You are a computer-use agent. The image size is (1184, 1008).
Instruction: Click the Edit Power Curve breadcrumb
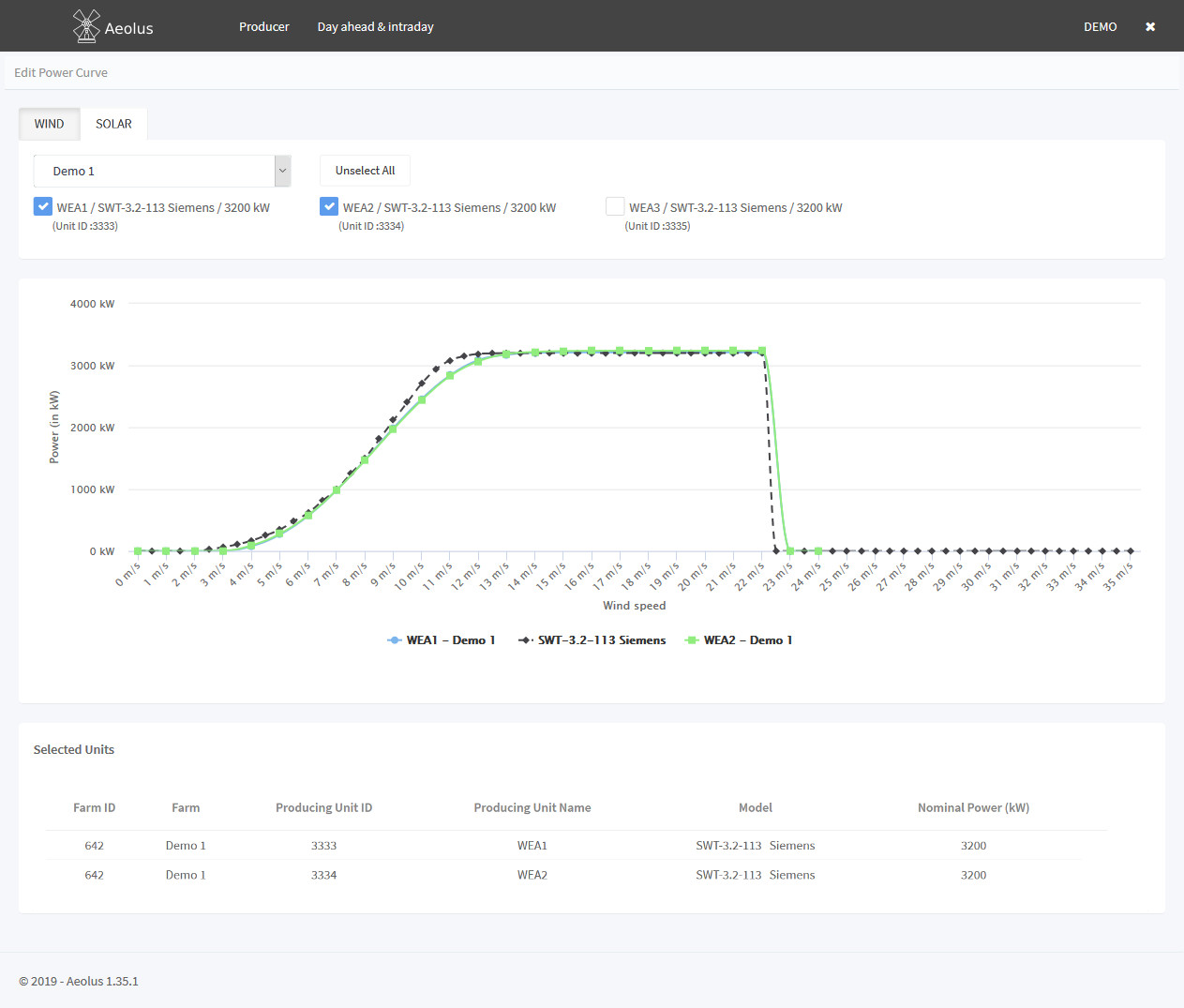pyautogui.click(x=61, y=72)
